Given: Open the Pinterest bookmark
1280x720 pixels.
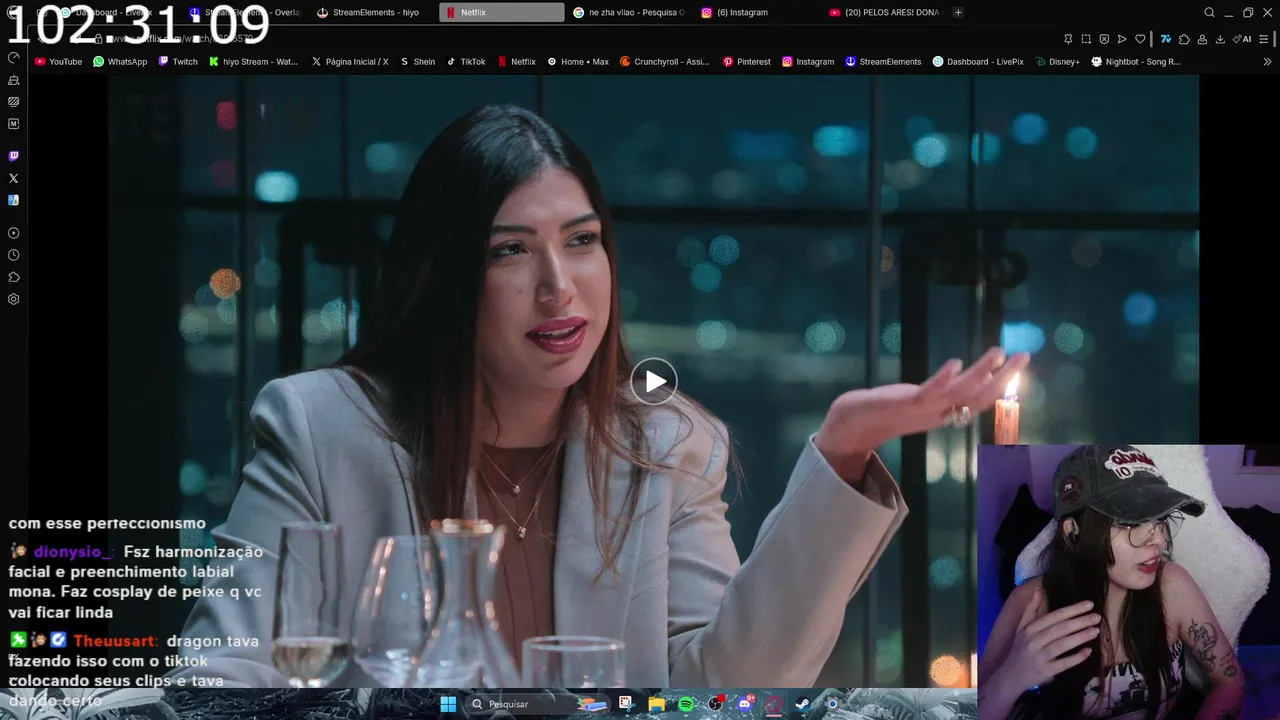Looking at the screenshot, I should coord(747,61).
